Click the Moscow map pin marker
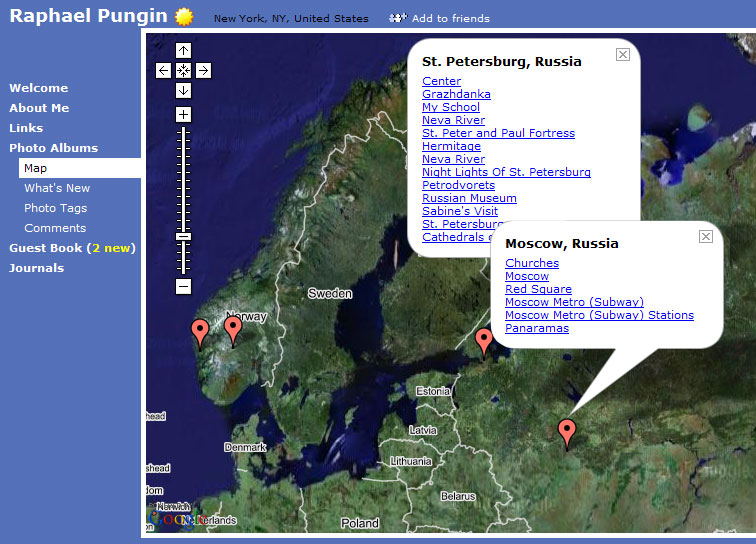This screenshot has width=756, height=544. click(x=567, y=433)
